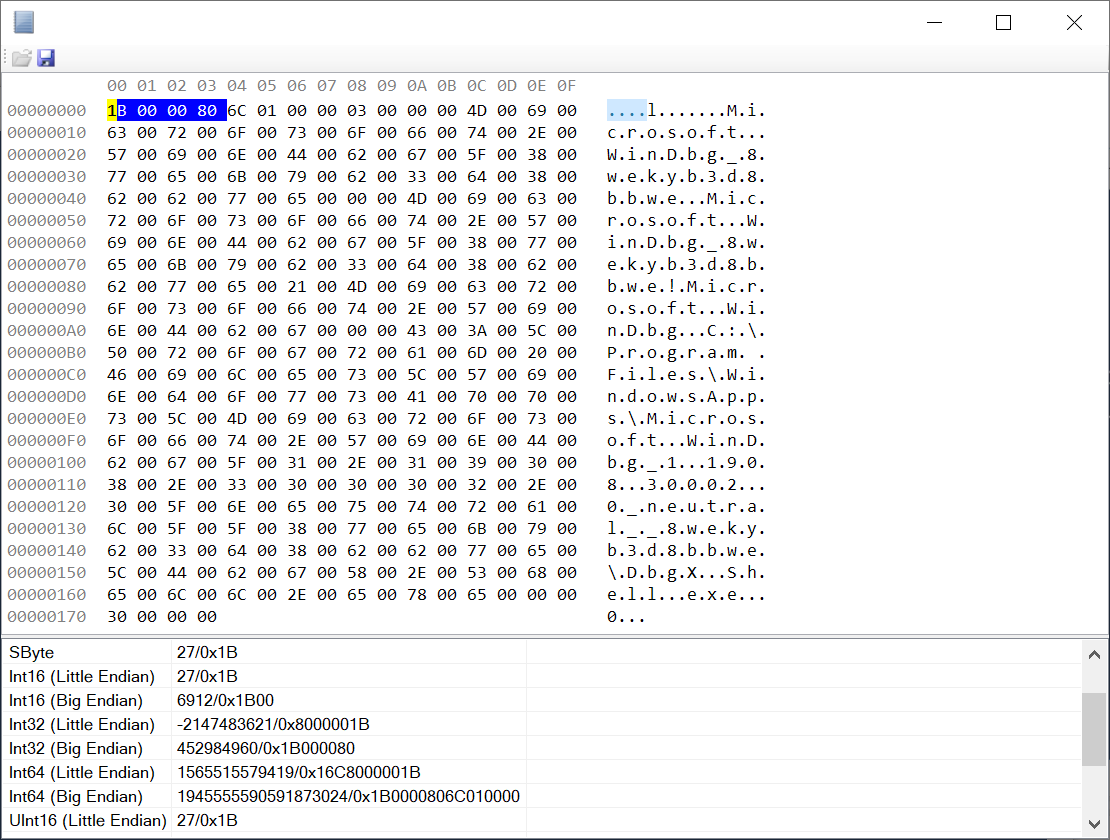The image size is (1110, 840).
Task: Click byte 6C in row 00000000
Action: point(236,111)
